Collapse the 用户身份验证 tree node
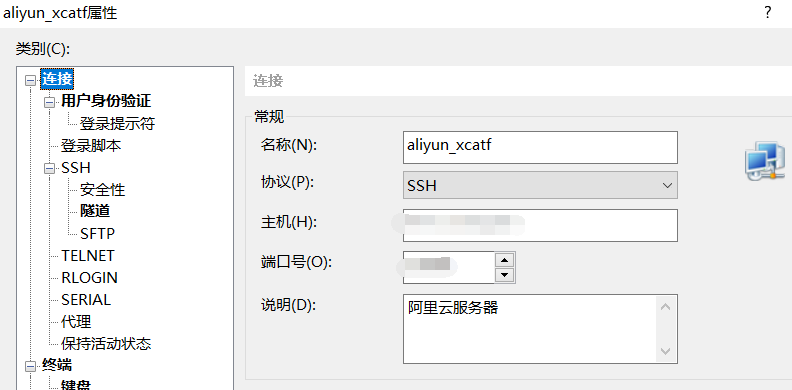 [x=50, y=103]
